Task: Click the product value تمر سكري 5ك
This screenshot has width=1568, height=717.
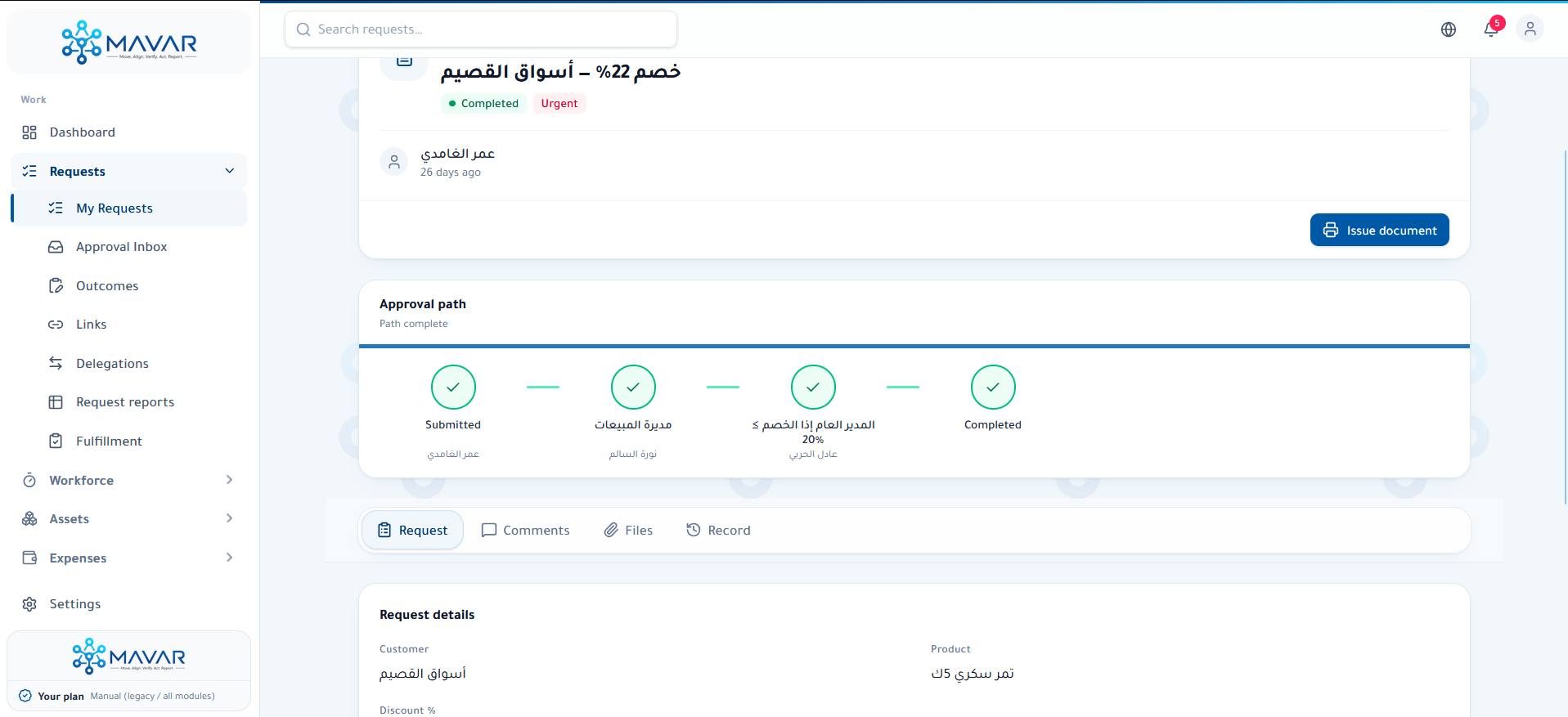Action: pyautogui.click(x=973, y=674)
